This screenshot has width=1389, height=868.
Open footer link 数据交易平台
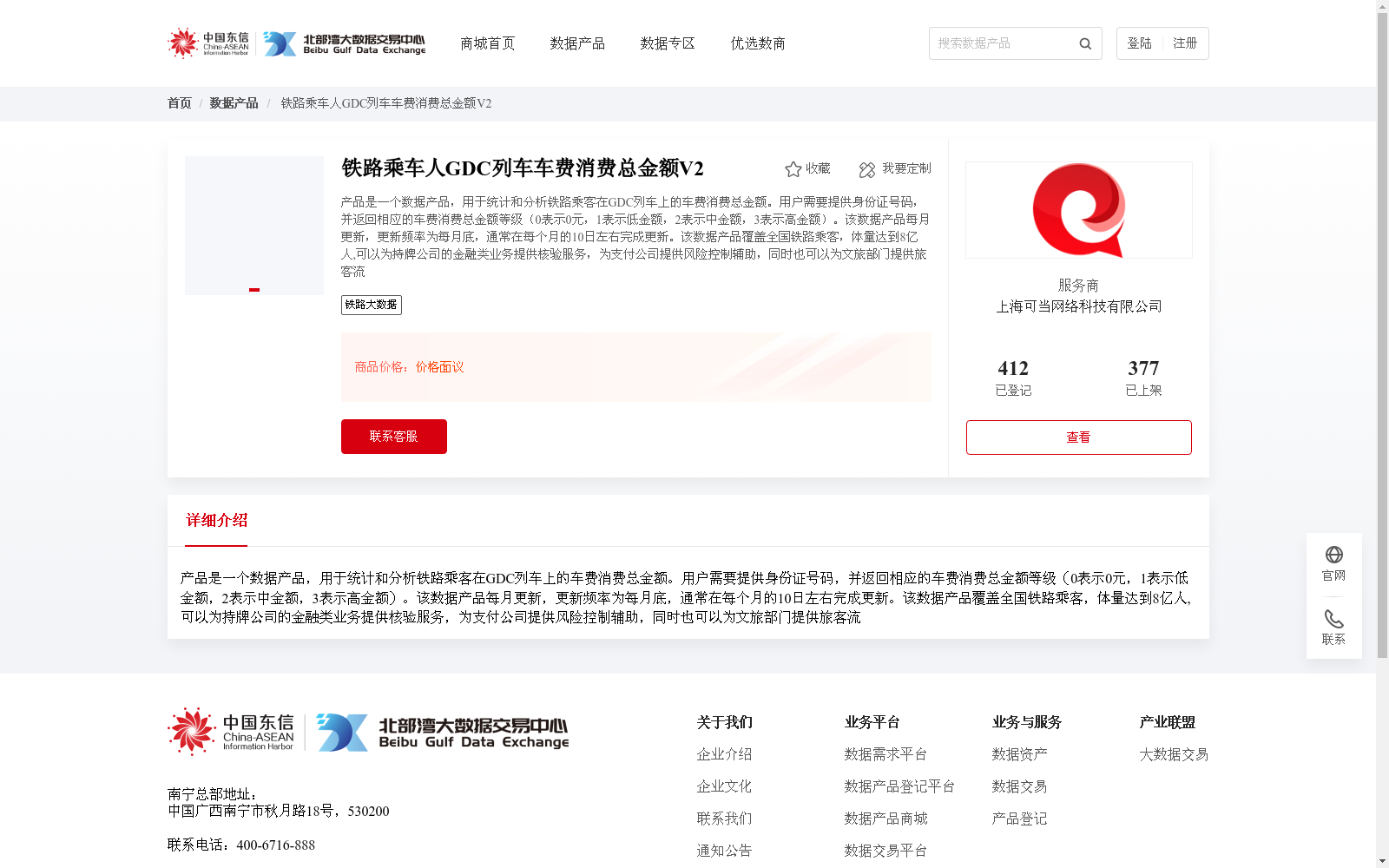885,851
